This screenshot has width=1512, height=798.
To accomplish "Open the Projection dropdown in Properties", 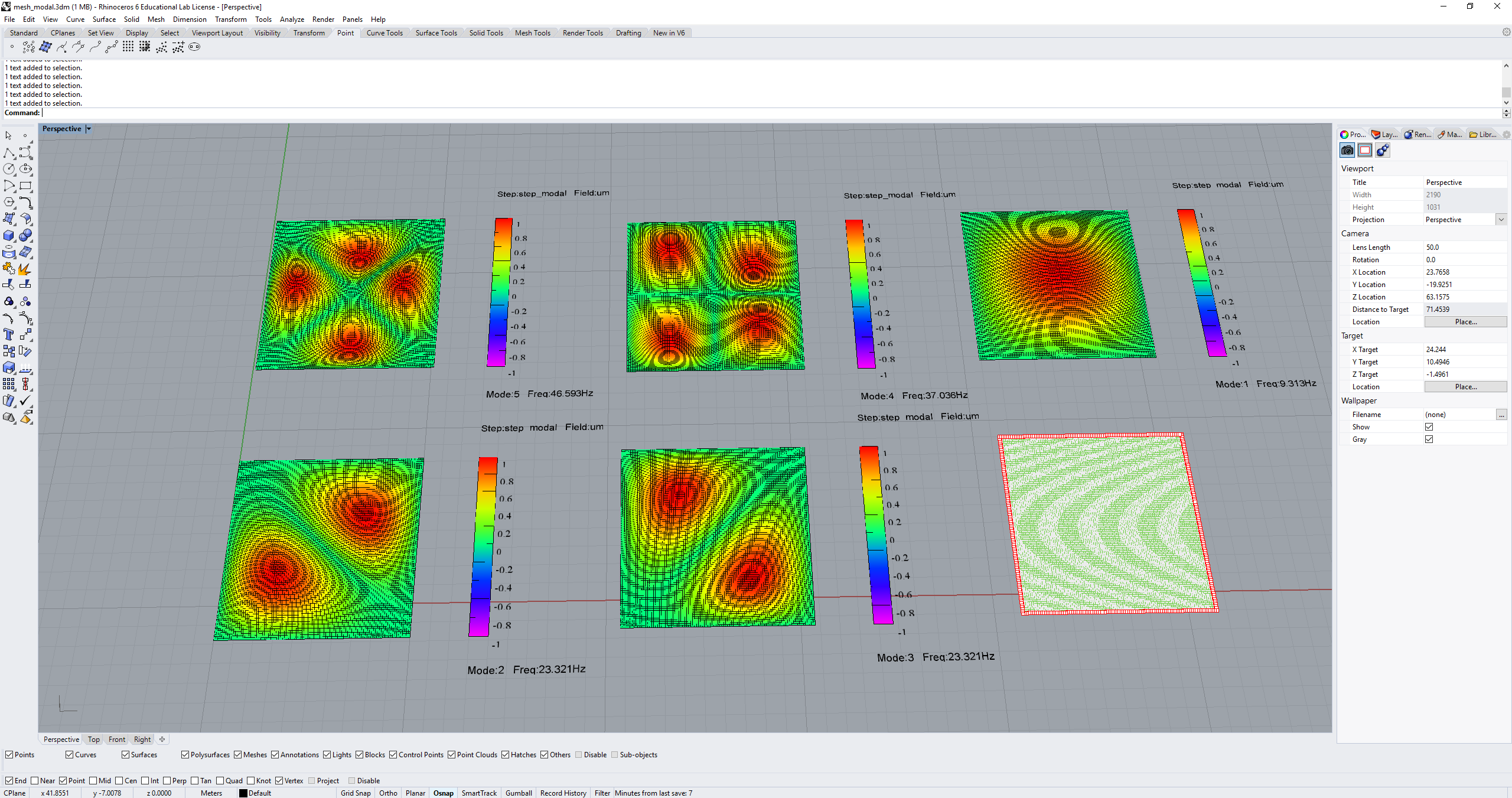I will click(x=1501, y=219).
